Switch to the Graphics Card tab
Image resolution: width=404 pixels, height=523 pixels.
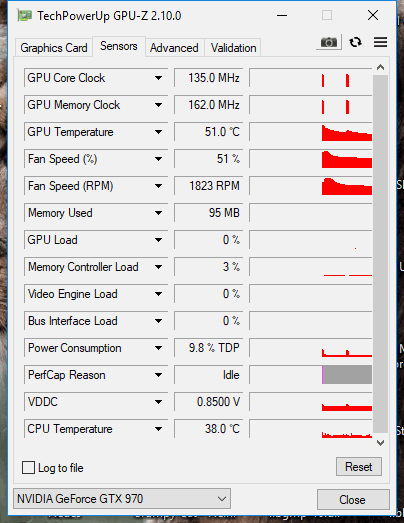point(54,48)
